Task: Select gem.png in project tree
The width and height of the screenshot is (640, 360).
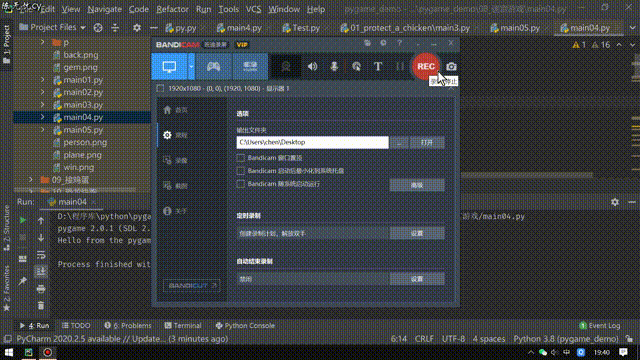Action: [x=80, y=67]
